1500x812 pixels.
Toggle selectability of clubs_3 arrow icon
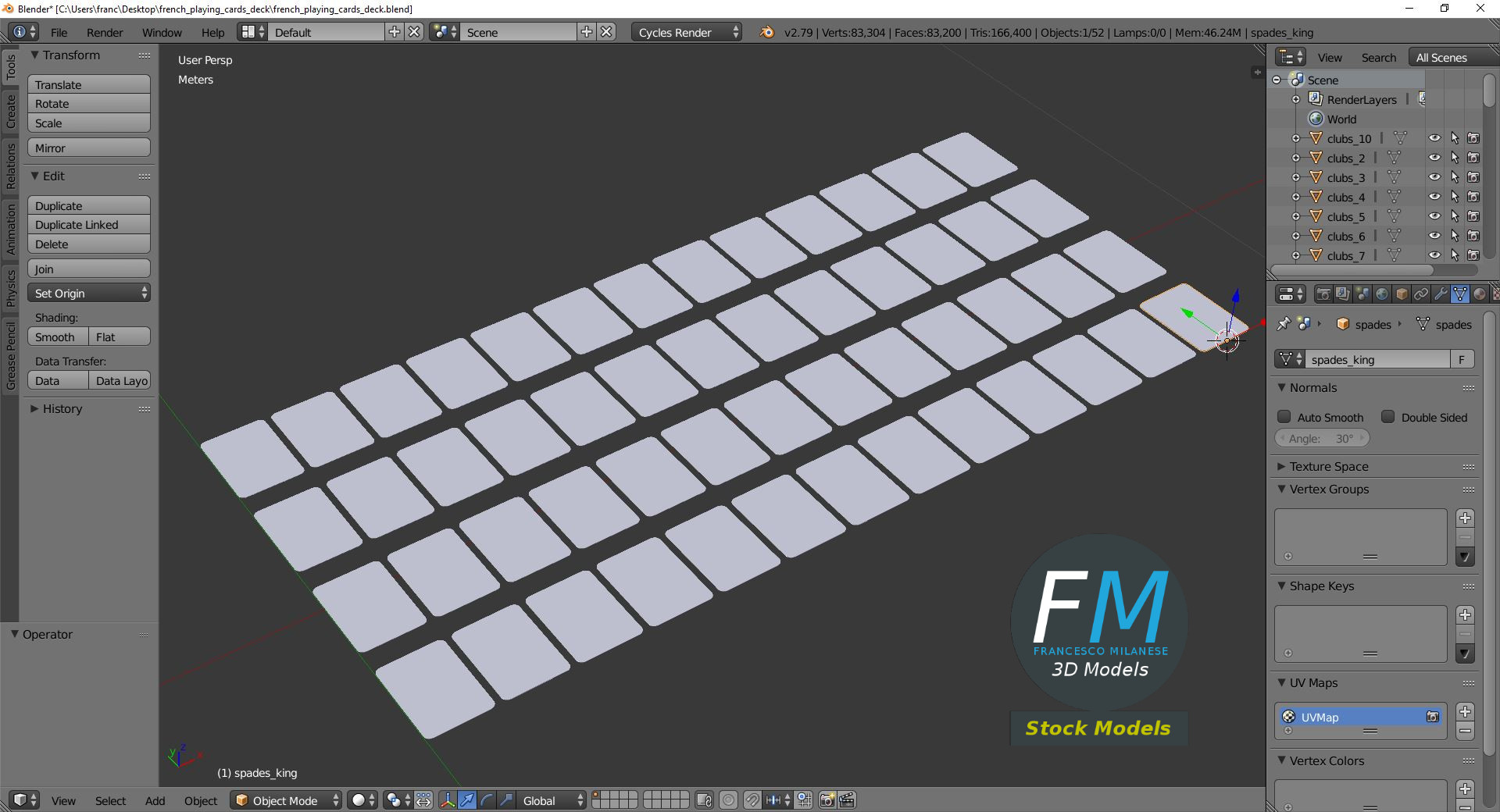[x=1454, y=177]
